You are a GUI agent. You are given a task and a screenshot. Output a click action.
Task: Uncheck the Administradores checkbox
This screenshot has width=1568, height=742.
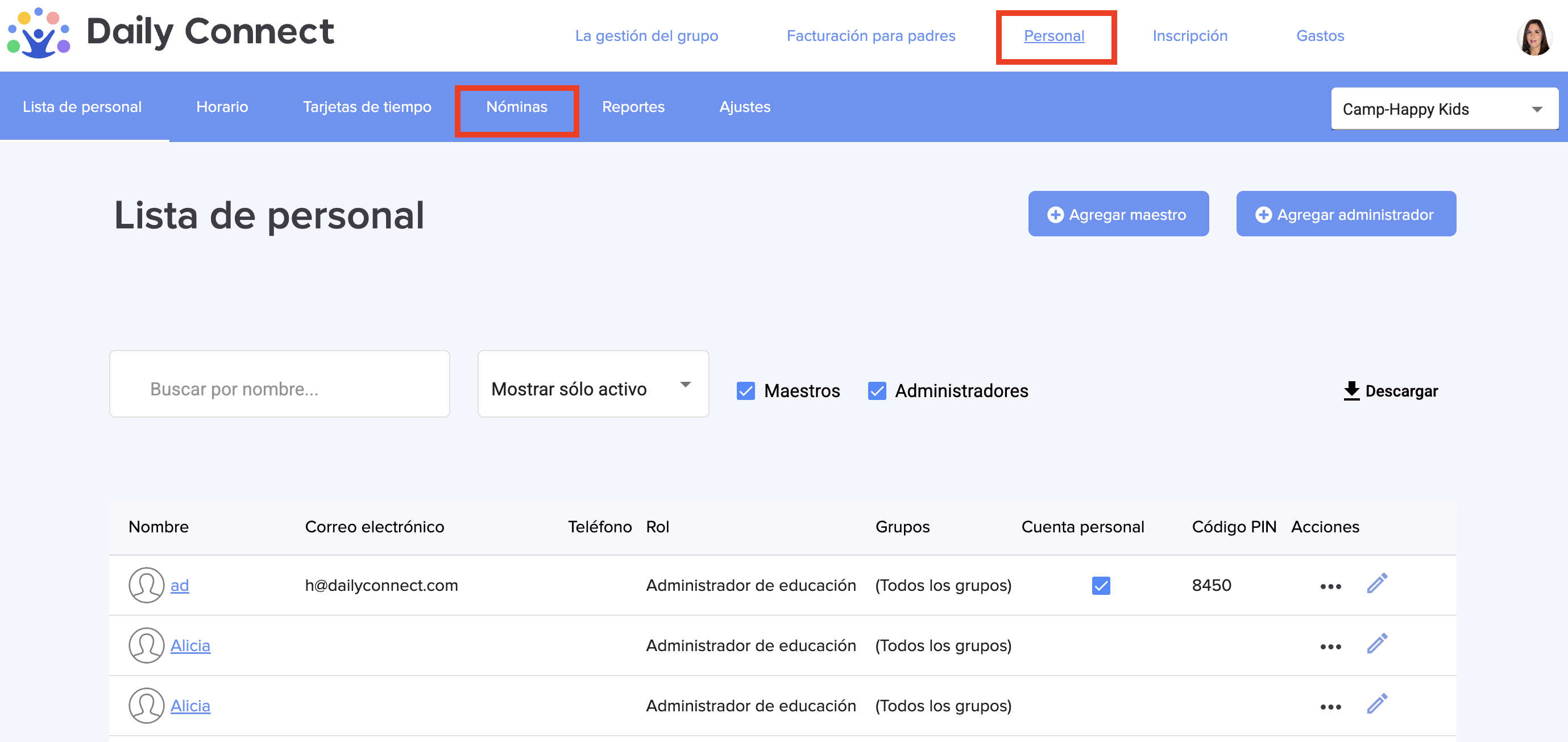click(877, 390)
